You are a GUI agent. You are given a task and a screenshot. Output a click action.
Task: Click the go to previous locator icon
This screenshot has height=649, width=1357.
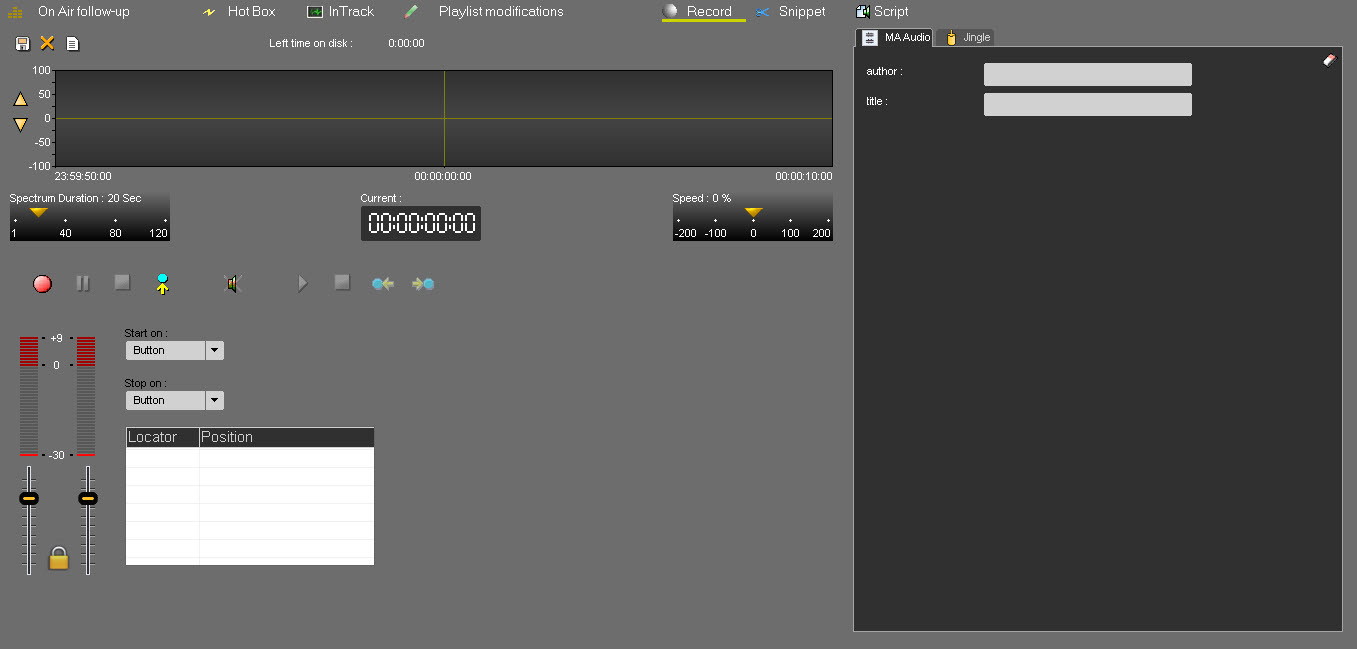point(382,284)
